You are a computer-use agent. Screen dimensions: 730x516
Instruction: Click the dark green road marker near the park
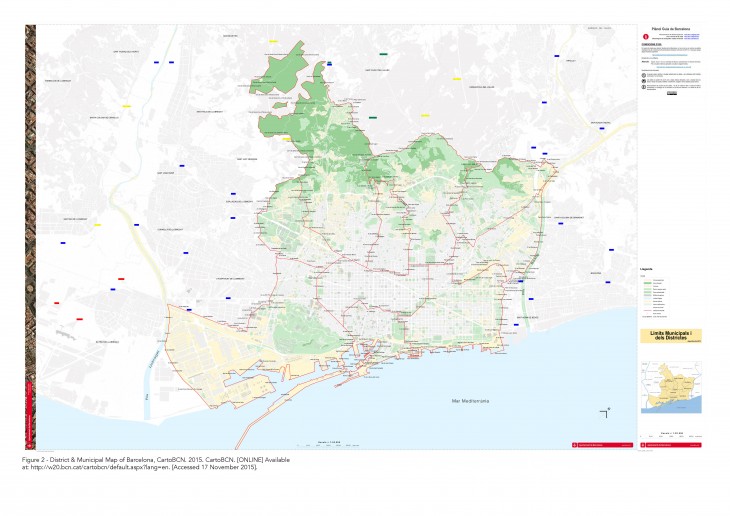pos(372,117)
